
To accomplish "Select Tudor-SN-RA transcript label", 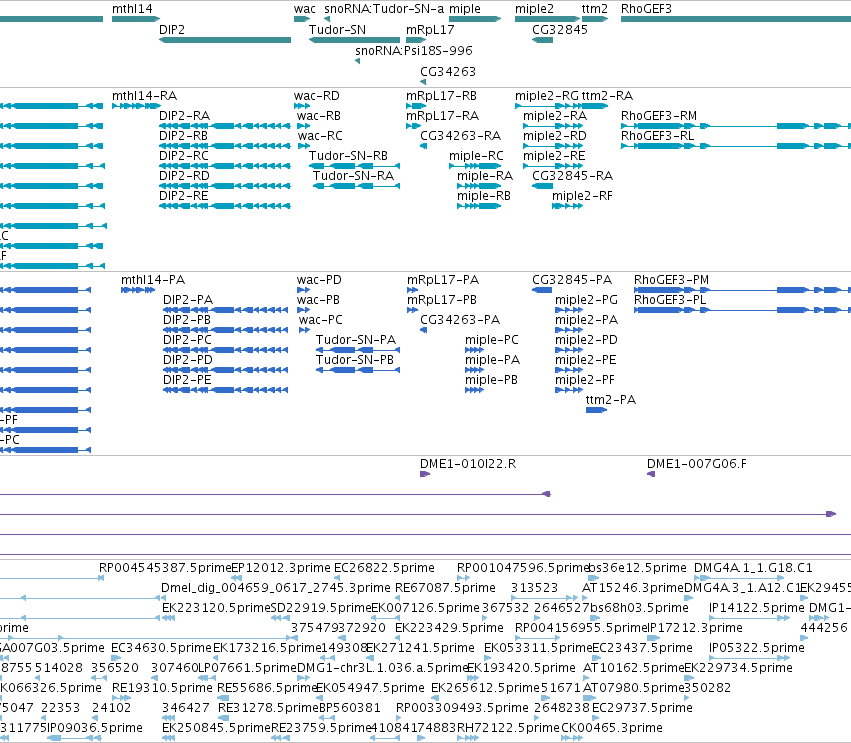I will coord(353,175).
